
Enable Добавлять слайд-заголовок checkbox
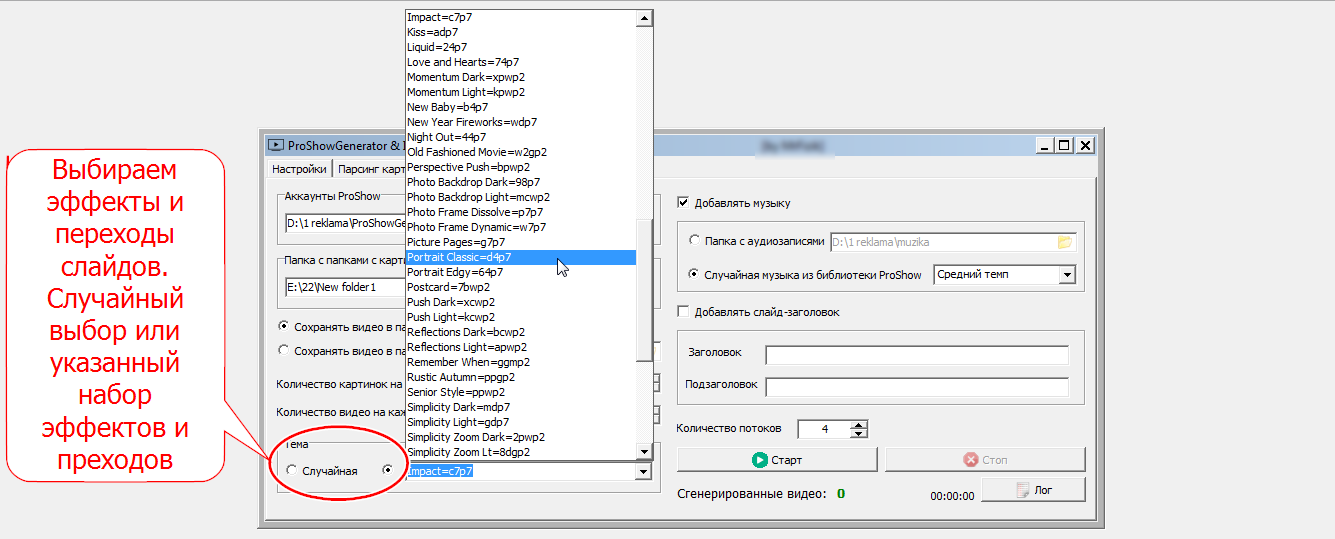[684, 312]
